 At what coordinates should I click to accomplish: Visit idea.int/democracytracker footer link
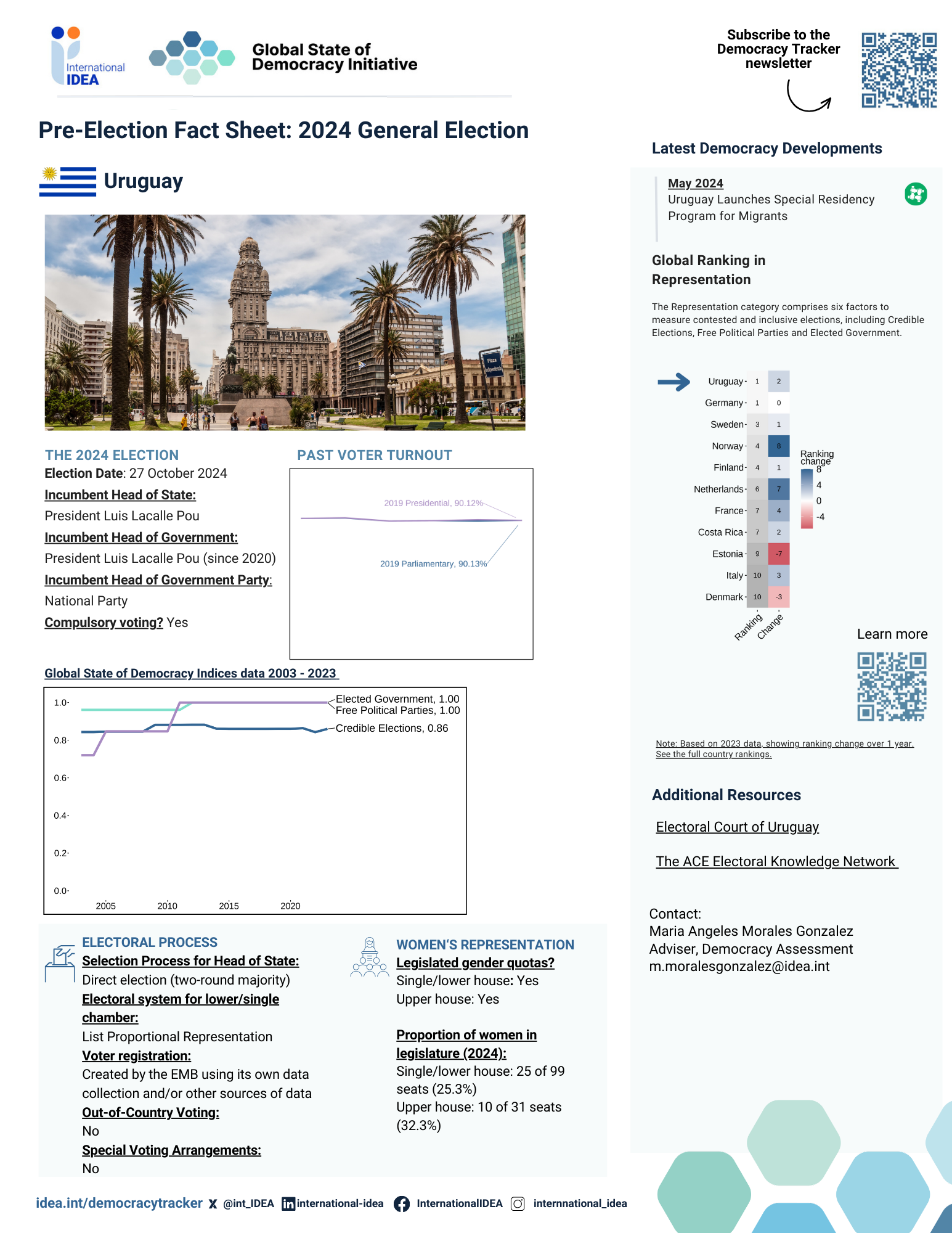pyautogui.click(x=119, y=1203)
